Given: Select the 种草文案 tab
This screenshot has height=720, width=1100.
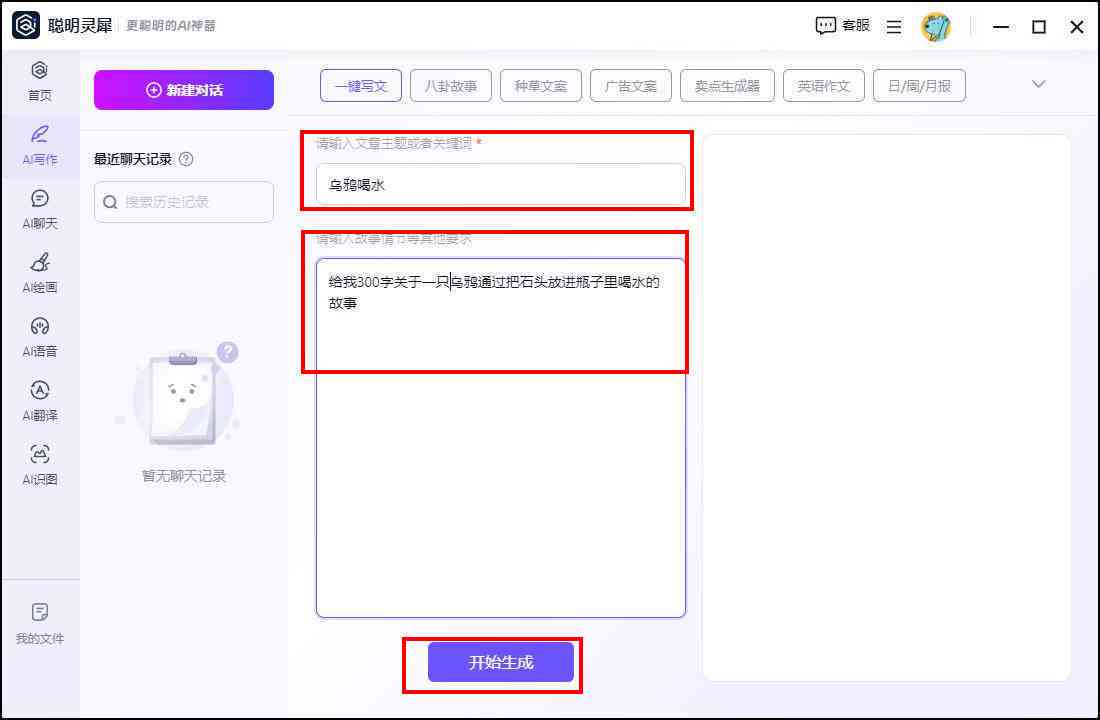Looking at the screenshot, I should 540,86.
